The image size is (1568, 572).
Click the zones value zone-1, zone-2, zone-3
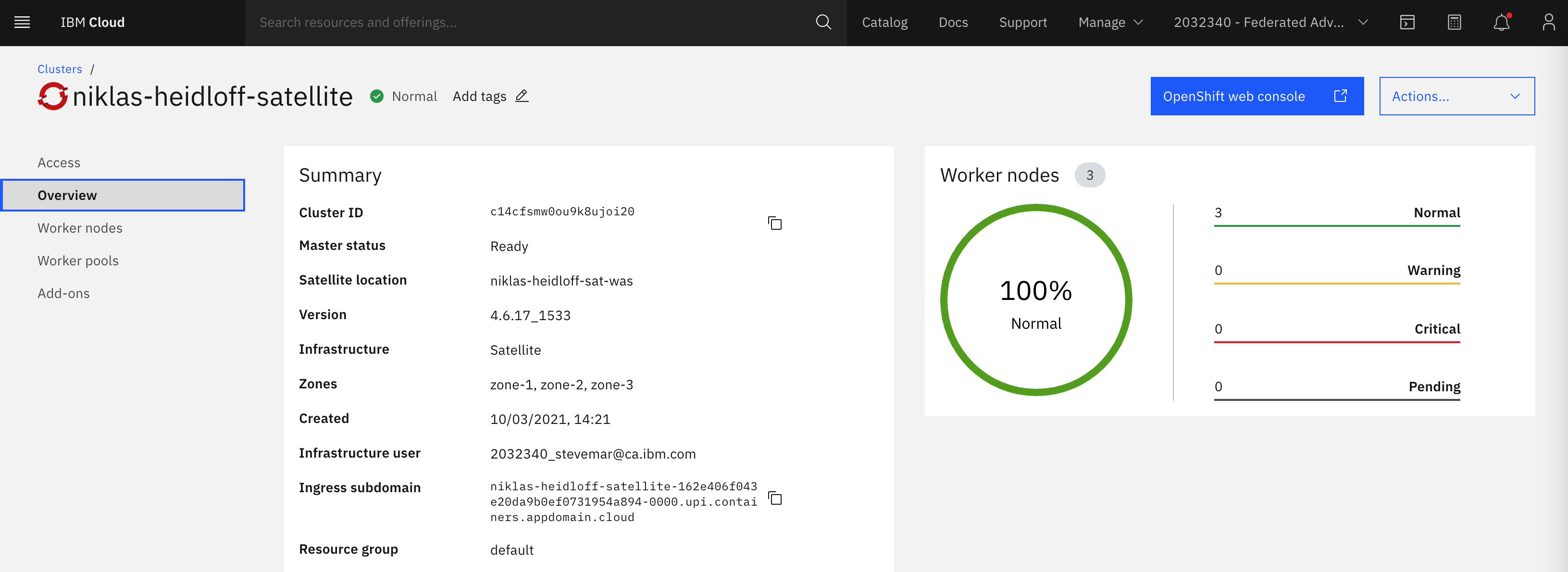(561, 385)
